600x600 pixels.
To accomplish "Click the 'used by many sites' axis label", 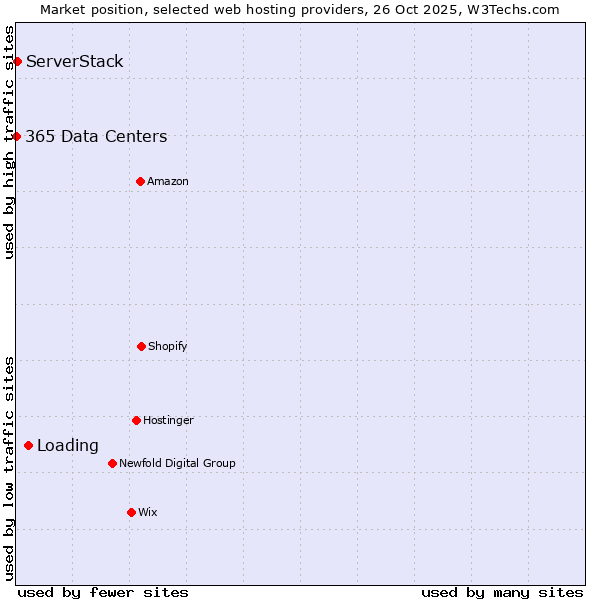I will [x=502, y=592].
